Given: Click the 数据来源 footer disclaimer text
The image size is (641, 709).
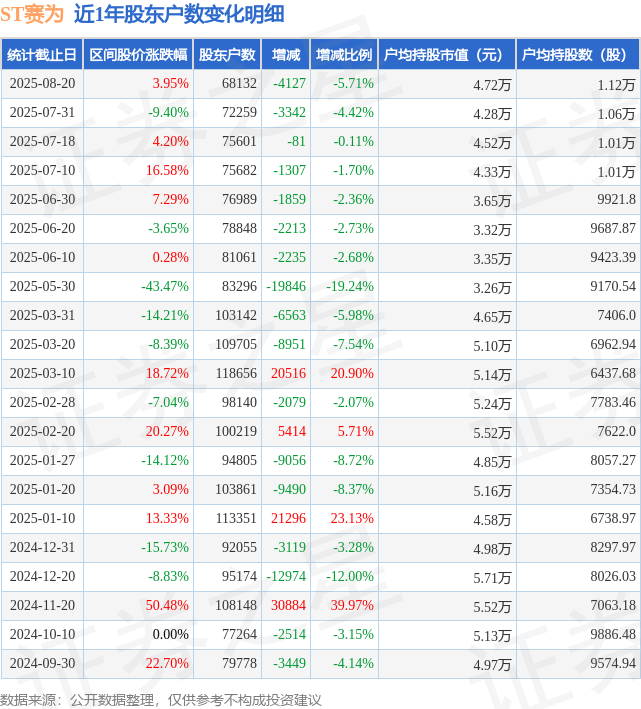Looking at the screenshot, I should pyautogui.click(x=161, y=699).
